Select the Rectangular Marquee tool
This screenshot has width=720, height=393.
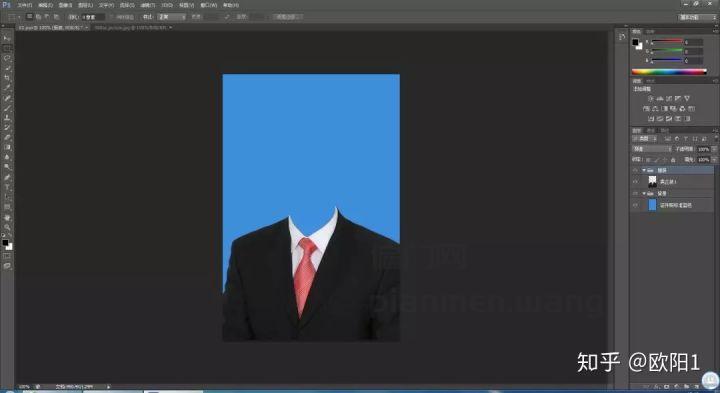[7, 48]
